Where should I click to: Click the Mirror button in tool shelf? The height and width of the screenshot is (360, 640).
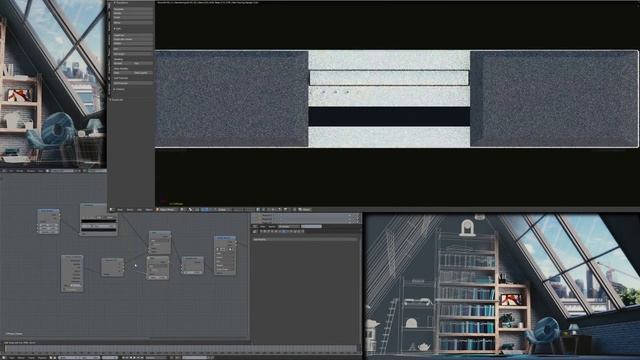pyautogui.click(x=133, y=23)
